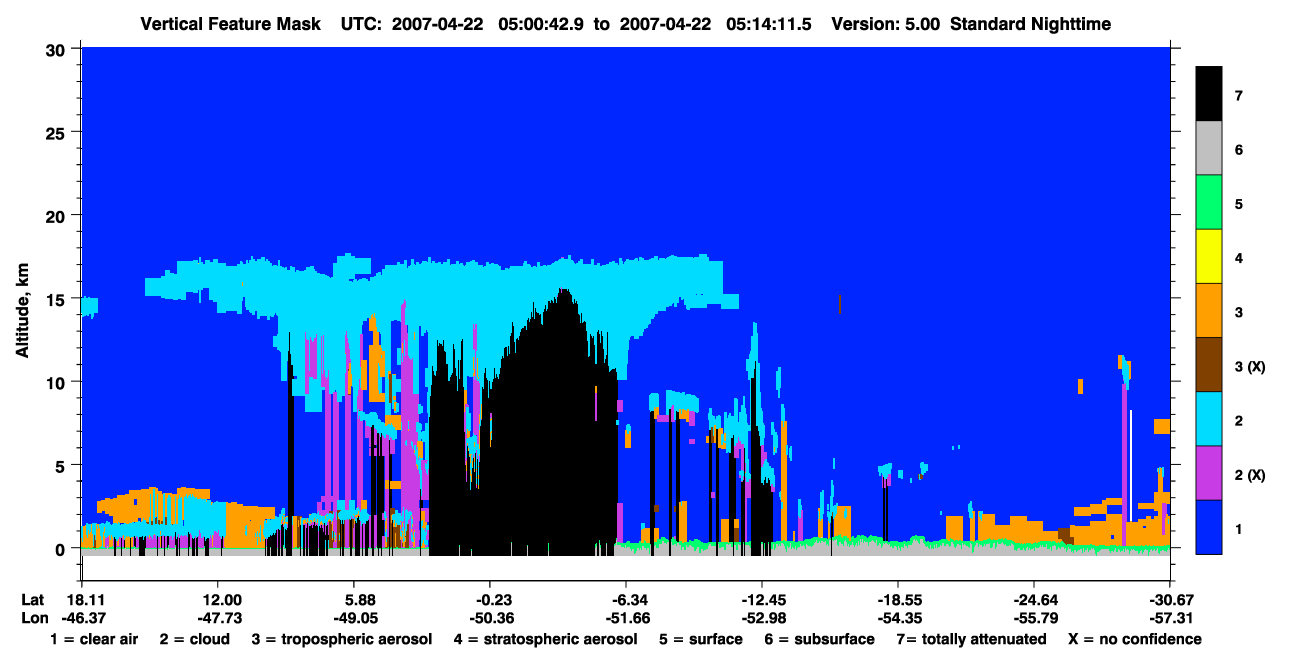Click longitude value '-49.05'

tap(354, 617)
